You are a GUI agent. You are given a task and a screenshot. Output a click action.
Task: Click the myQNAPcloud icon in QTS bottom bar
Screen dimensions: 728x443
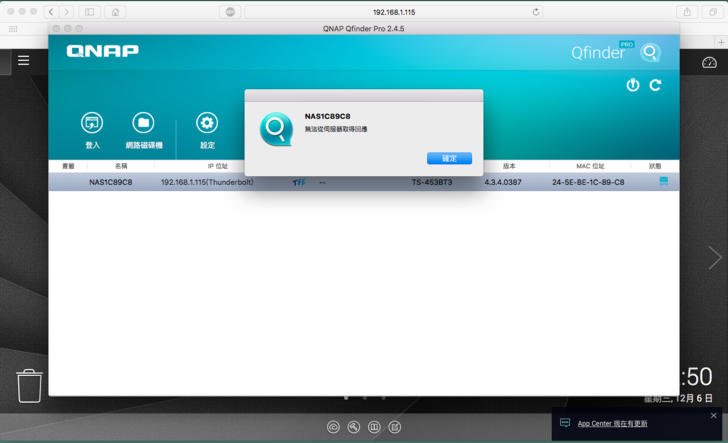pyautogui.click(x=333, y=427)
